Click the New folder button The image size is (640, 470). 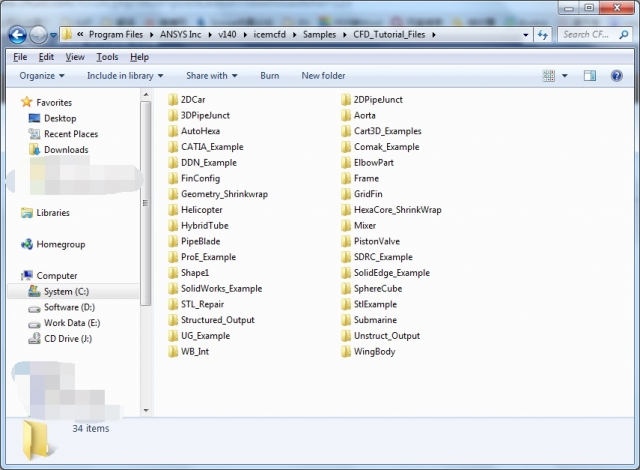pyautogui.click(x=323, y=76)
